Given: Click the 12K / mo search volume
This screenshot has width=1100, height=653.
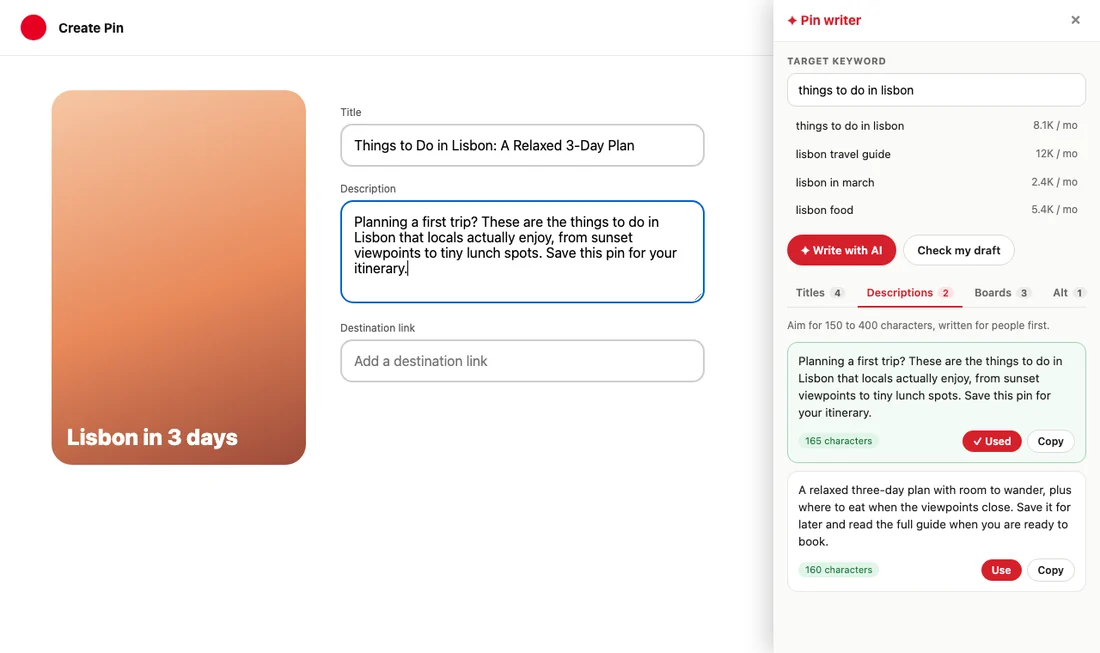Looking at the screenshot, I should pyautogui.click(x=1056, y=154).
